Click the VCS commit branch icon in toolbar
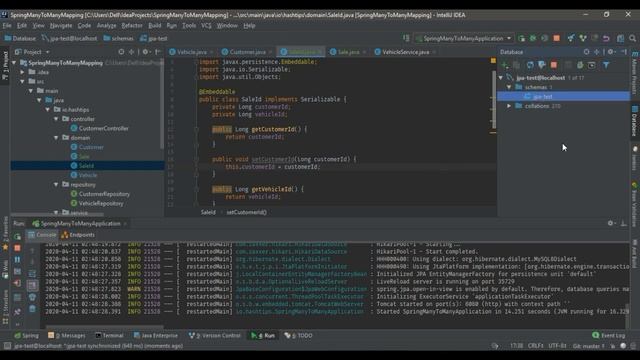640x360 pixels. pos(583,38)
